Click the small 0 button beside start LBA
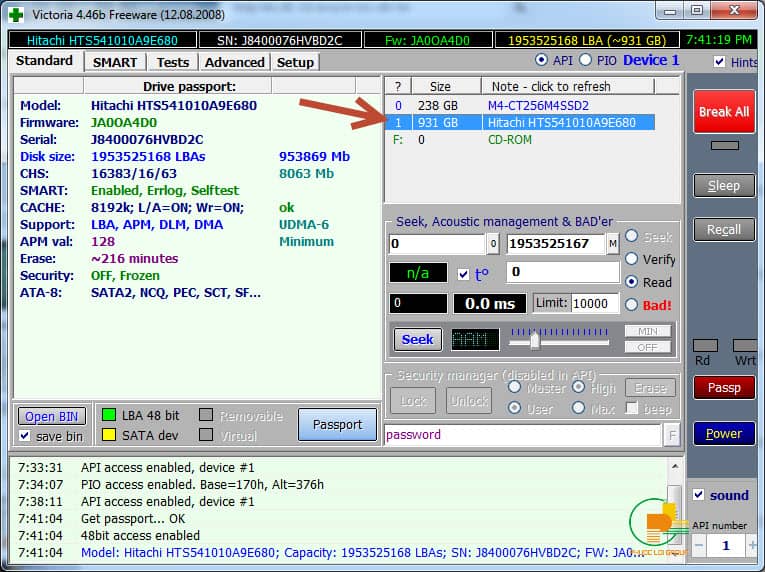 493,244
